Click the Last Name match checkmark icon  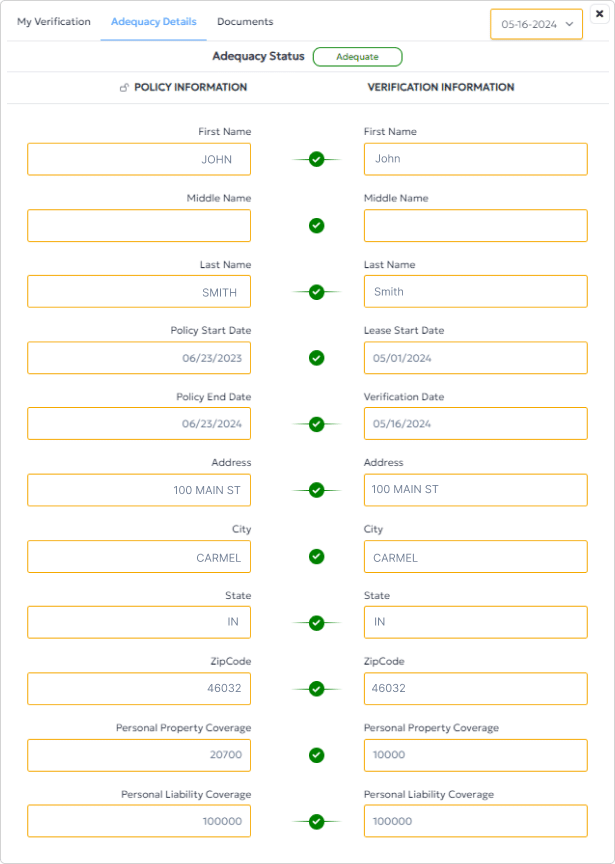pyautogui.click(x=316, y=291)
